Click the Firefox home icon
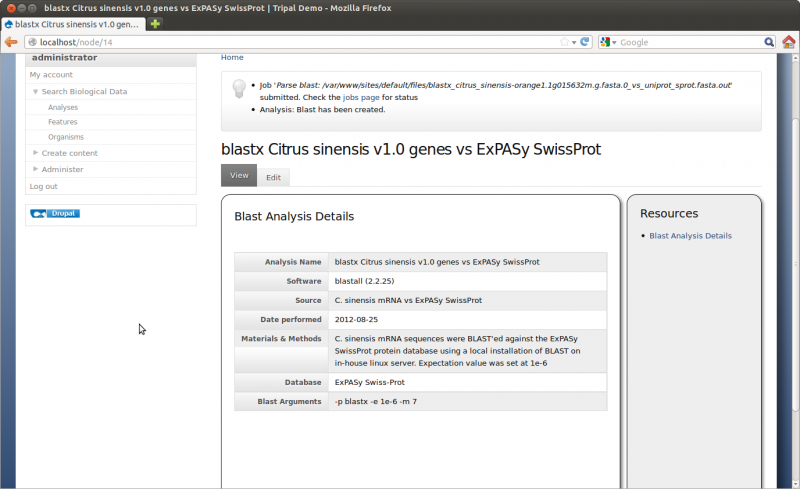800x489 pixels. coord(789,42)
